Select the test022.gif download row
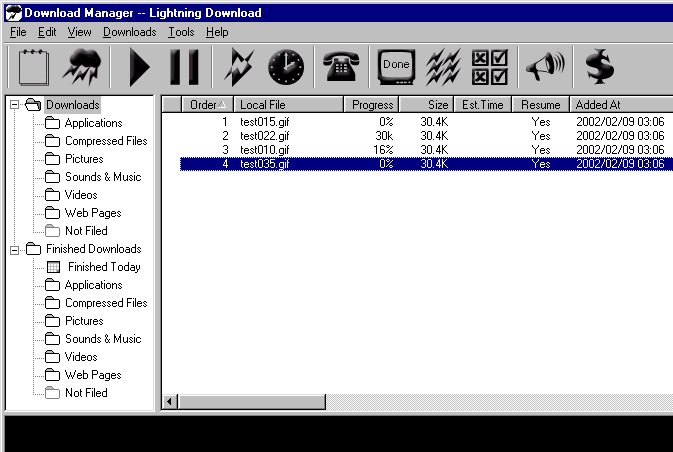Image resolution: width=673 pixels, height=452 pixels. click(426, 136)
